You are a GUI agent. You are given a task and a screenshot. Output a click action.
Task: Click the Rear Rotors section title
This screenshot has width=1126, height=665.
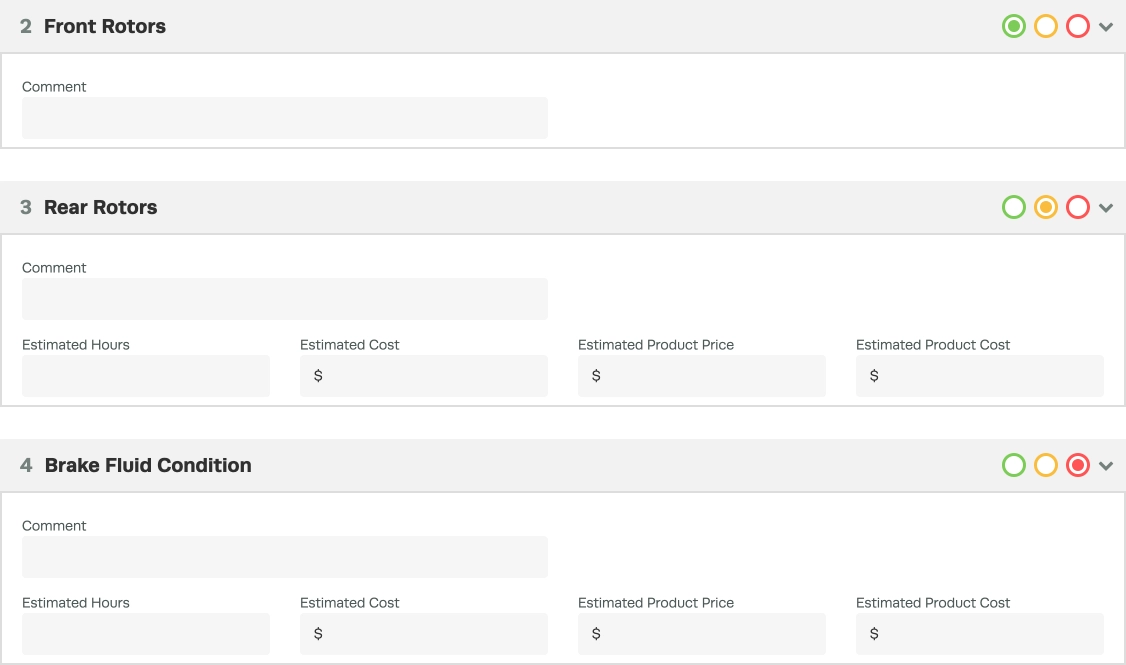101,208
